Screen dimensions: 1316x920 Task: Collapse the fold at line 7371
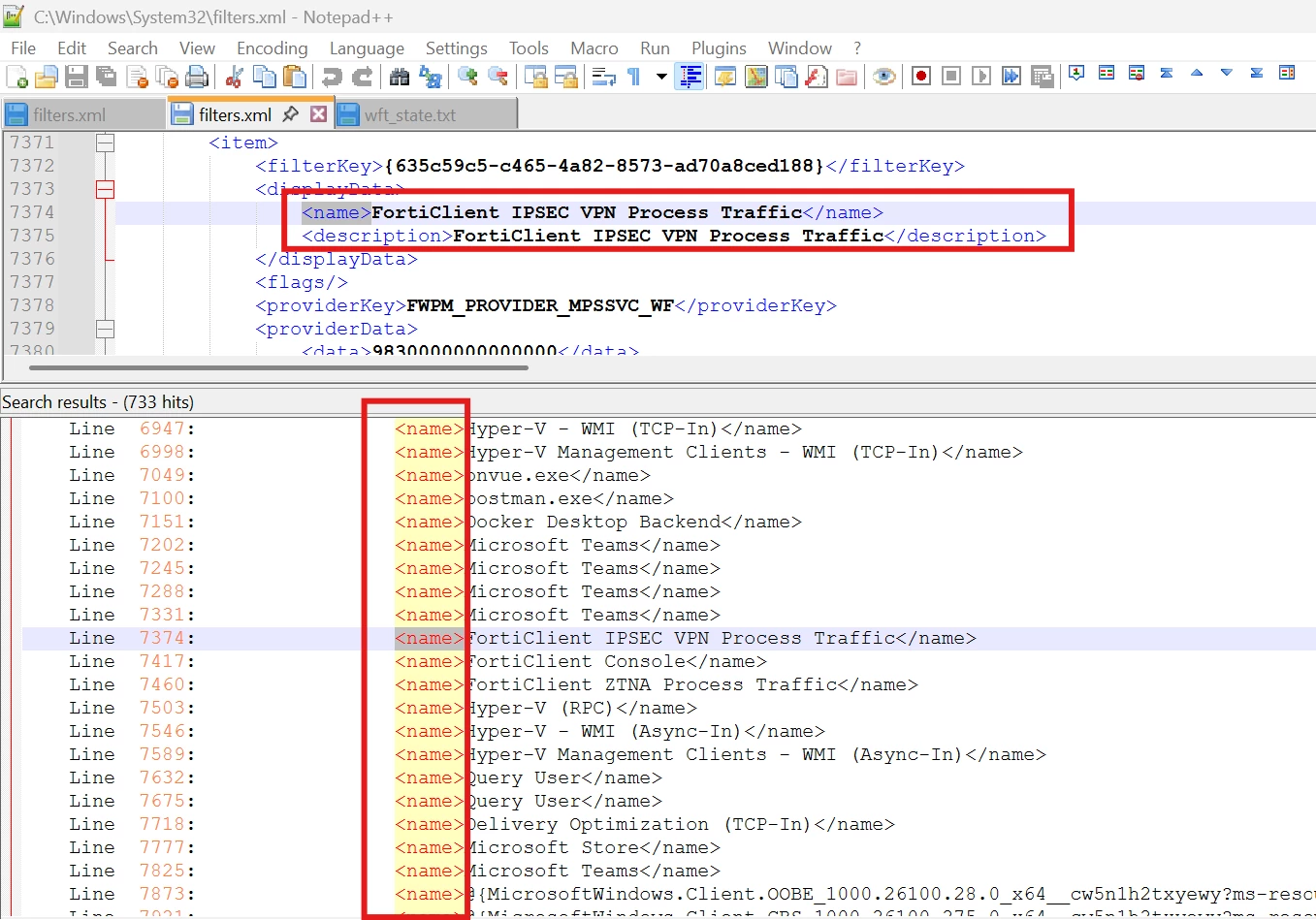(105, 143)
